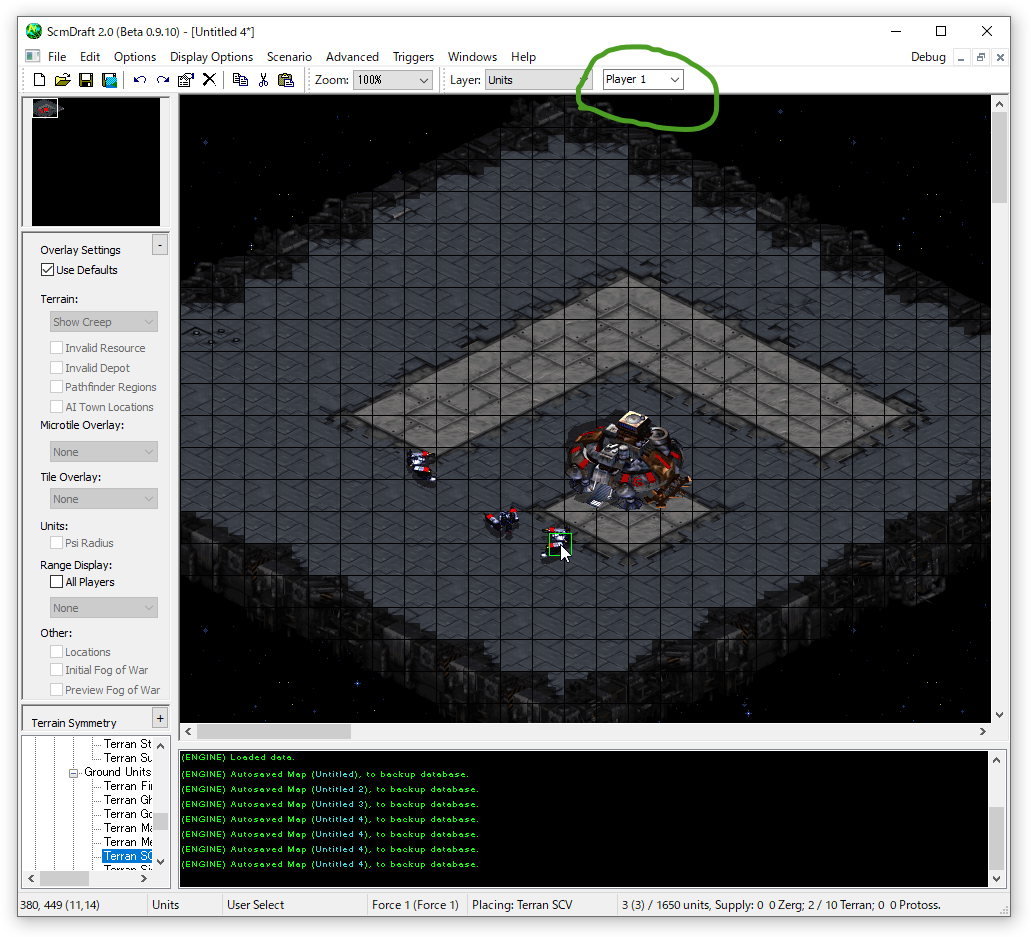Delete selection with the X icon

point(209,80)
